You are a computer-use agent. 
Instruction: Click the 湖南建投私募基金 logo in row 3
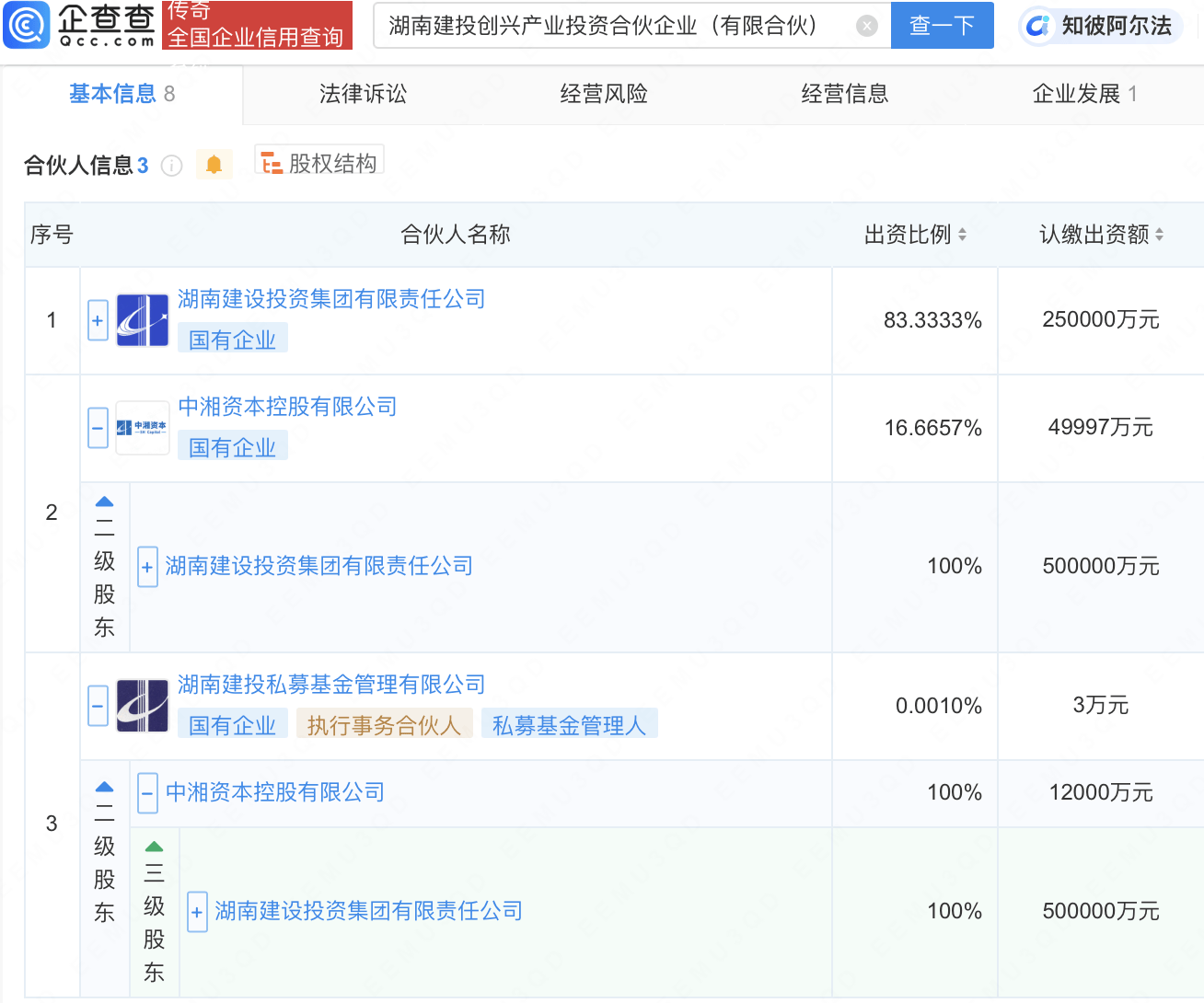point(143,706)
